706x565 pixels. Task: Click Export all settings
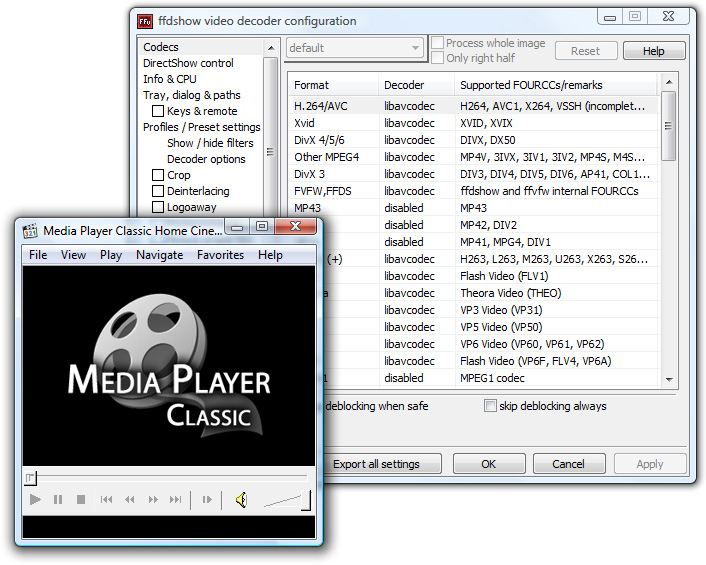pos(380,464)
